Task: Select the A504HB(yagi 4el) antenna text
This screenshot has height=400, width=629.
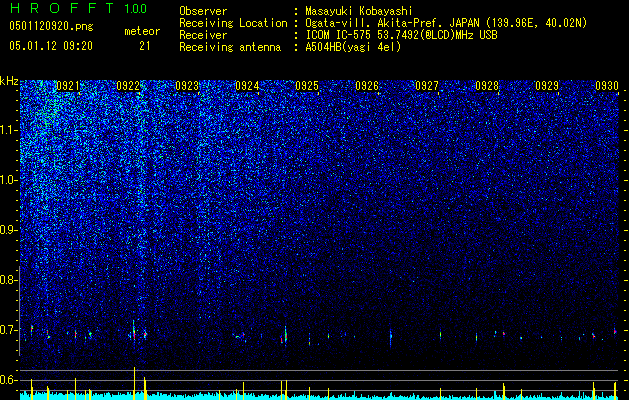Action: (353, 47)
